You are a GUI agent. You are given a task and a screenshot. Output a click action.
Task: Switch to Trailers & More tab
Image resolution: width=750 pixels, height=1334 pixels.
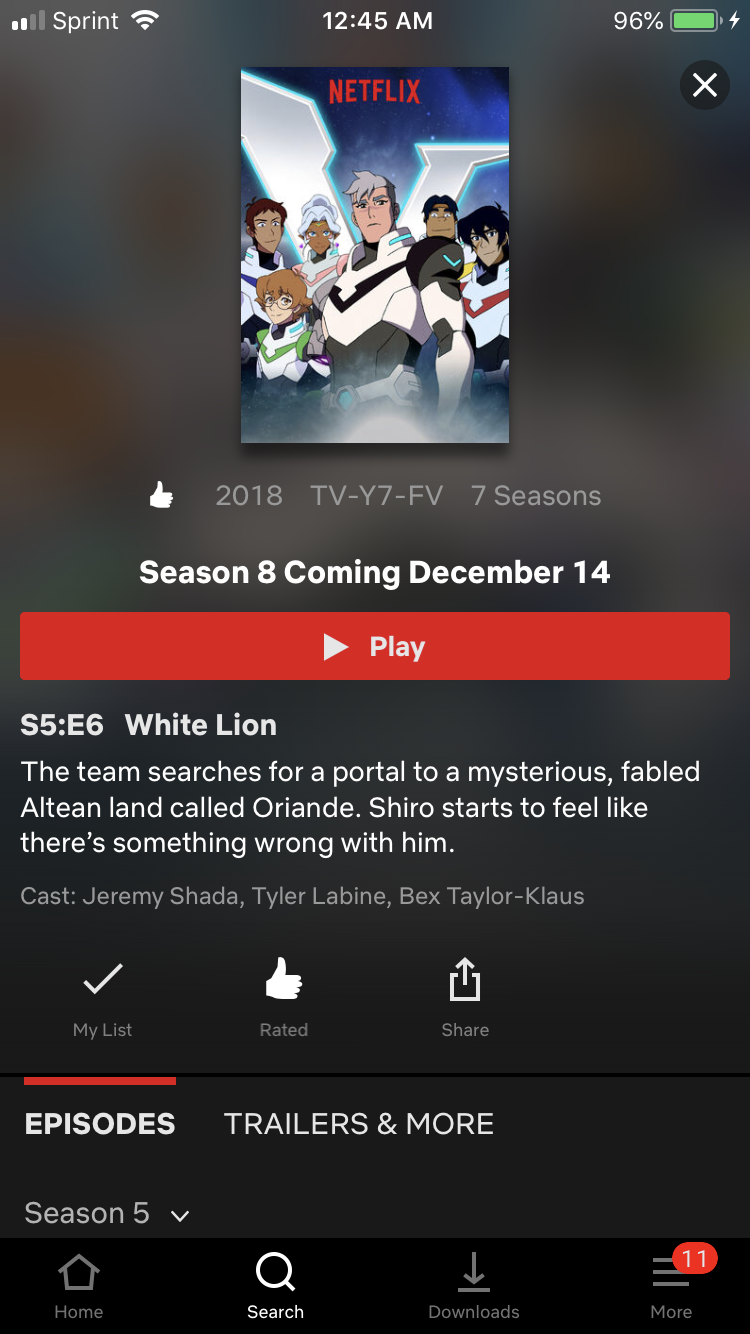pyautogui.click(x=359, y=1124)
